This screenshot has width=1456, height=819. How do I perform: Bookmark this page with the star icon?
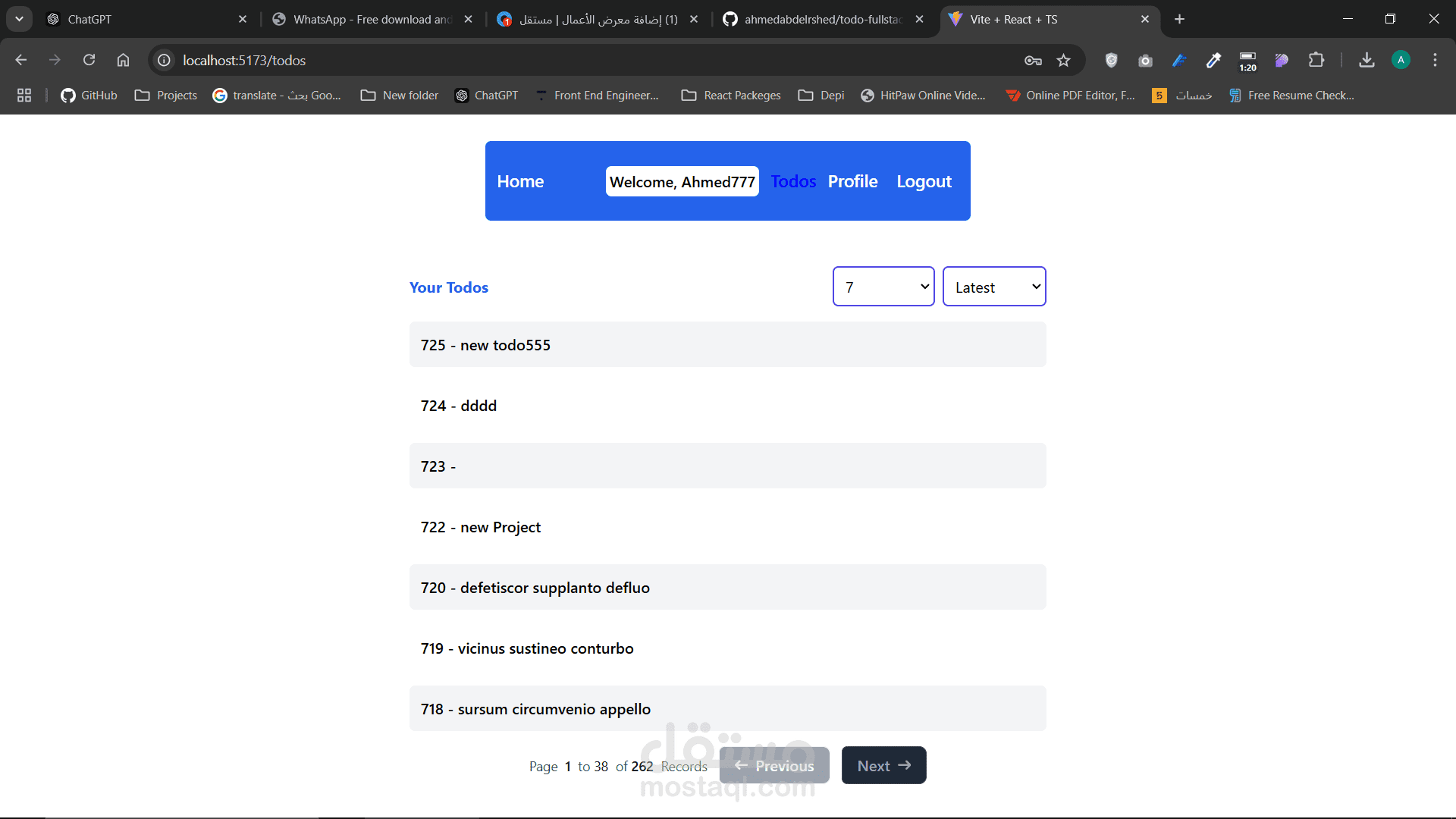[1063, 60]
